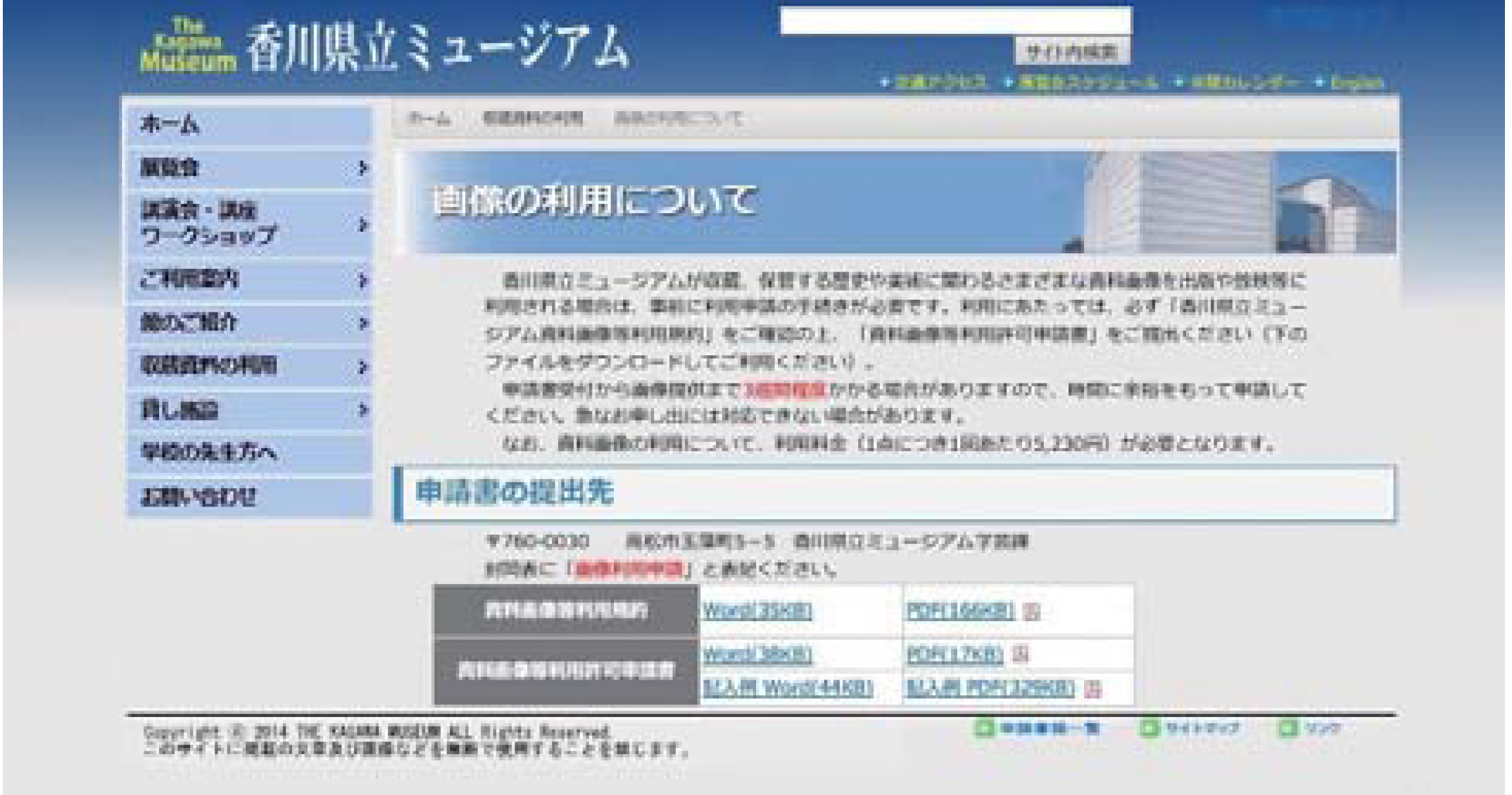
Task: Click PDF icon beside 記入例 PDF(129KB)
Action: tap(1092, 688)
